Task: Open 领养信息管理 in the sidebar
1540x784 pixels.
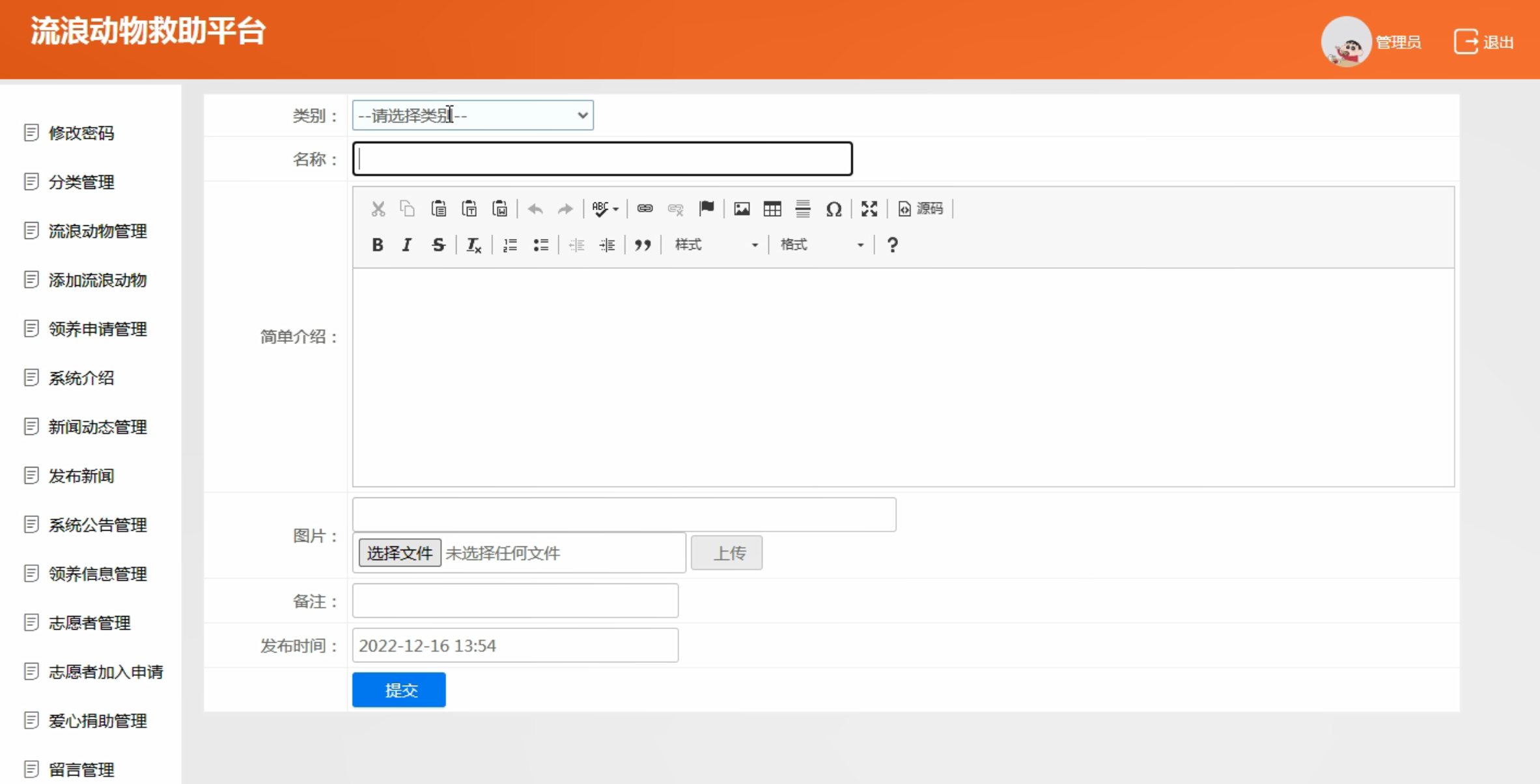Action: (98, 574)
